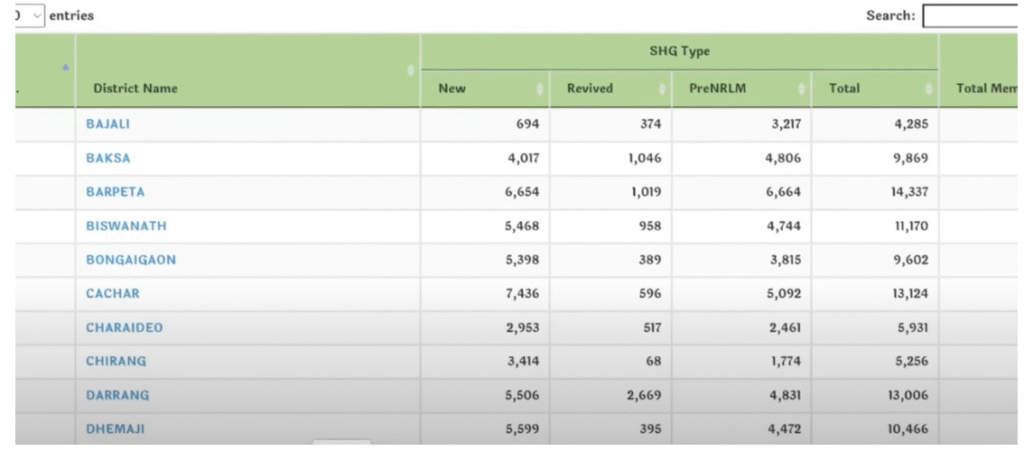Select BAKSA New value 4,017
The width and height of the screenshot is (1024, 451).
pyautogui.click(x=522, y=158)
